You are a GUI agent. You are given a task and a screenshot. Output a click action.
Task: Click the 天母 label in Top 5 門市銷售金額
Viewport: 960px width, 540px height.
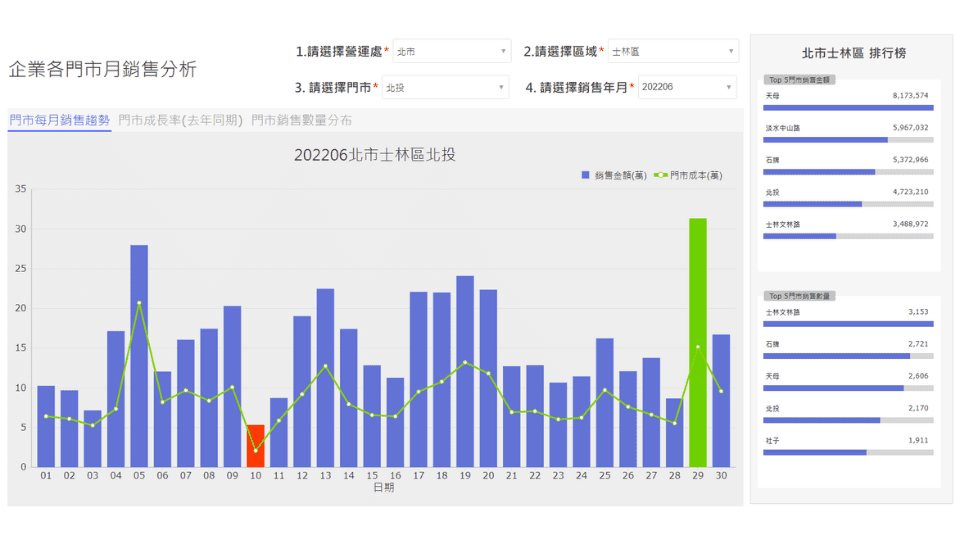773,96
